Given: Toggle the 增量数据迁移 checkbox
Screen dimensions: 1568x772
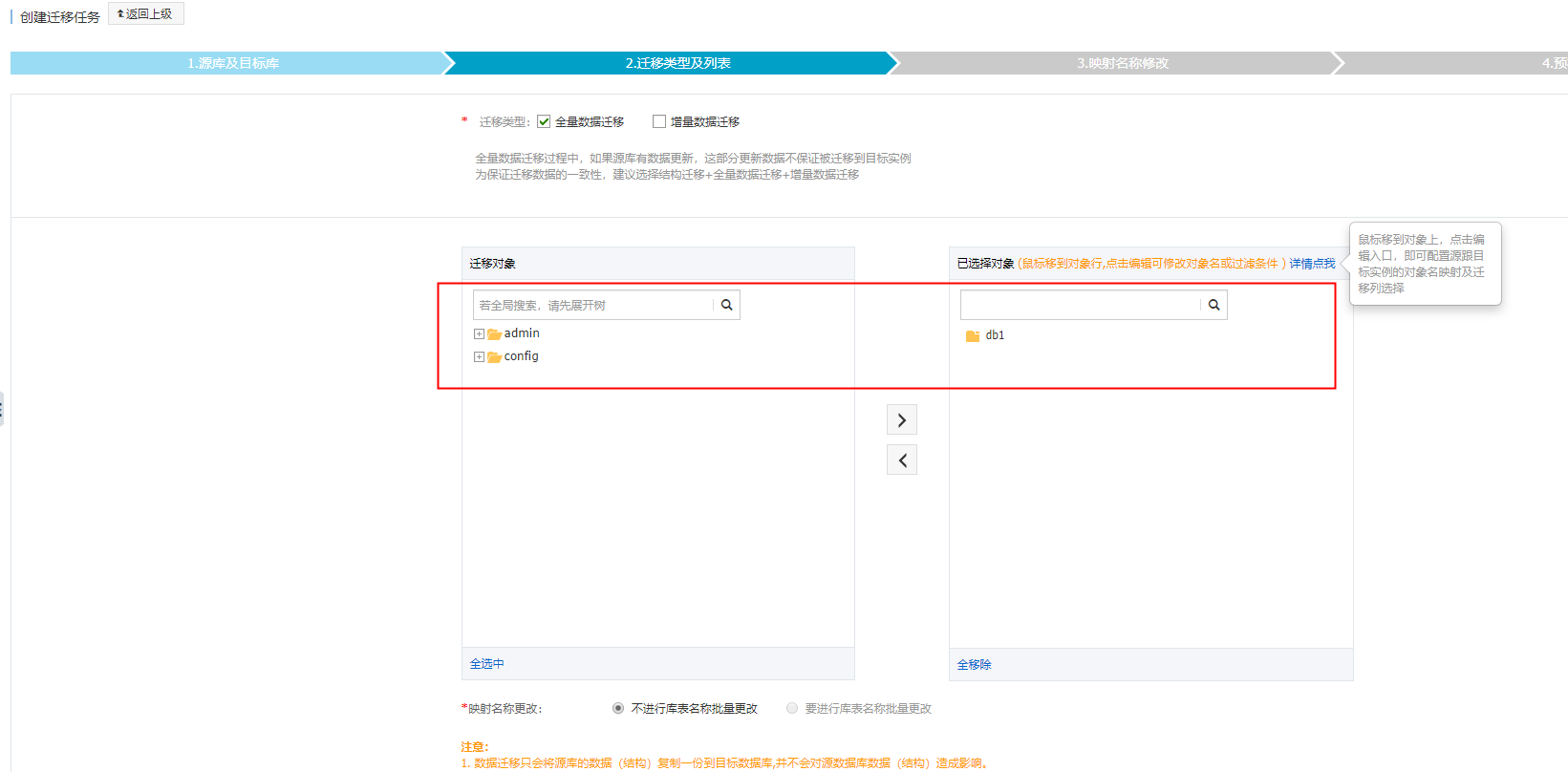Looking at the screenshot, I should click(659, 121).
